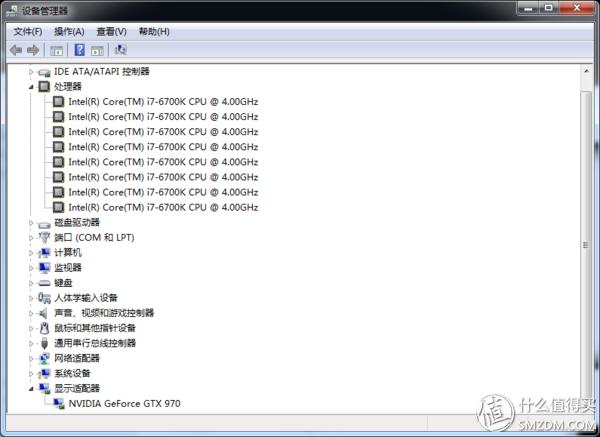Viewport: 600px width, 437px height.
Task: Select the 磁盘驱动器 category label
Action: pos(77,222)
